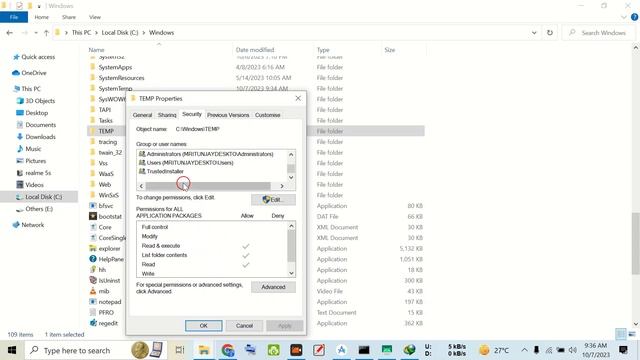Open the volume control in tray
This screenshot has width=640, height=360.
(x=573, y=350)
